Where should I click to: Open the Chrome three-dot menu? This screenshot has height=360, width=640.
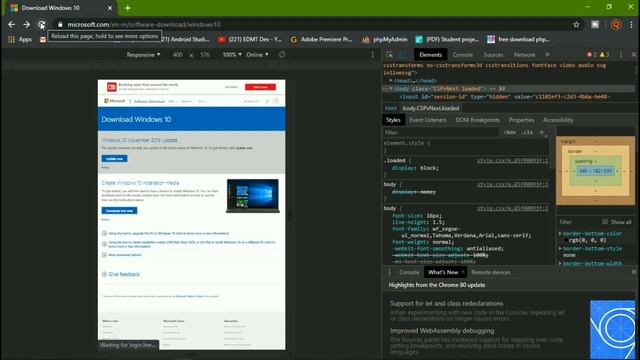click(x=631, y=24)
